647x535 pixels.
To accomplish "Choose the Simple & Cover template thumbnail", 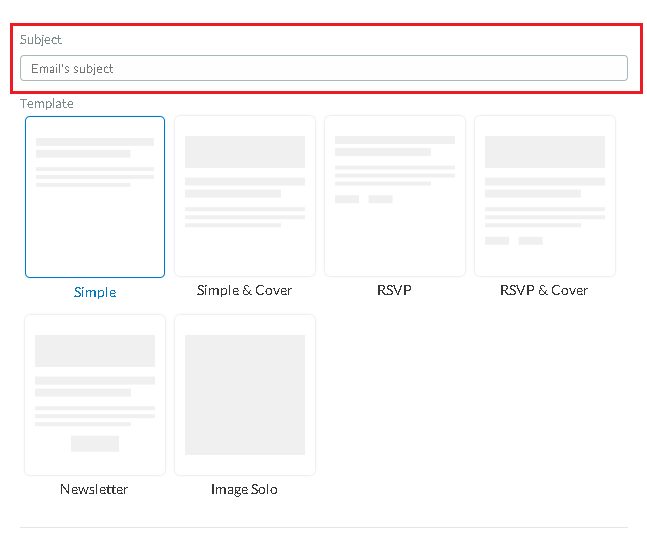I will point(245,196).
